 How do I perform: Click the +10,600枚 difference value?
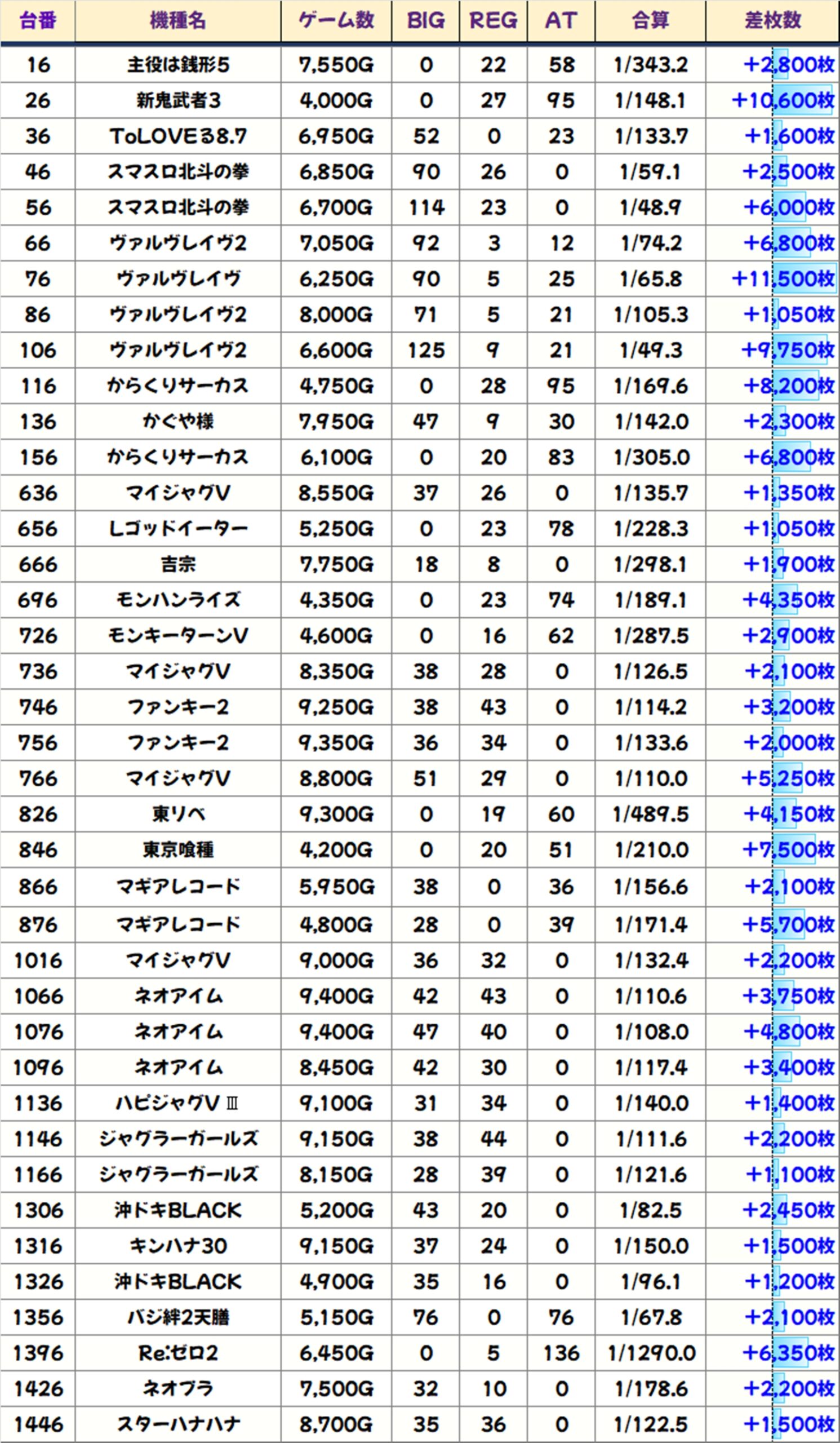[783, 101]
